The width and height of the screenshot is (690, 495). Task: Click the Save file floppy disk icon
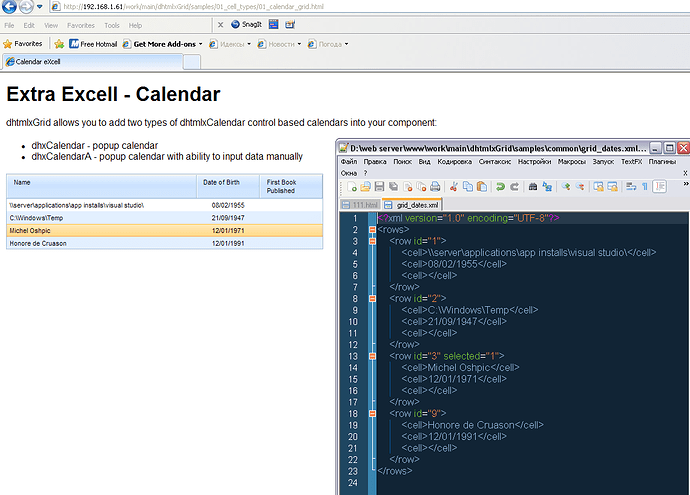(380, 186)
